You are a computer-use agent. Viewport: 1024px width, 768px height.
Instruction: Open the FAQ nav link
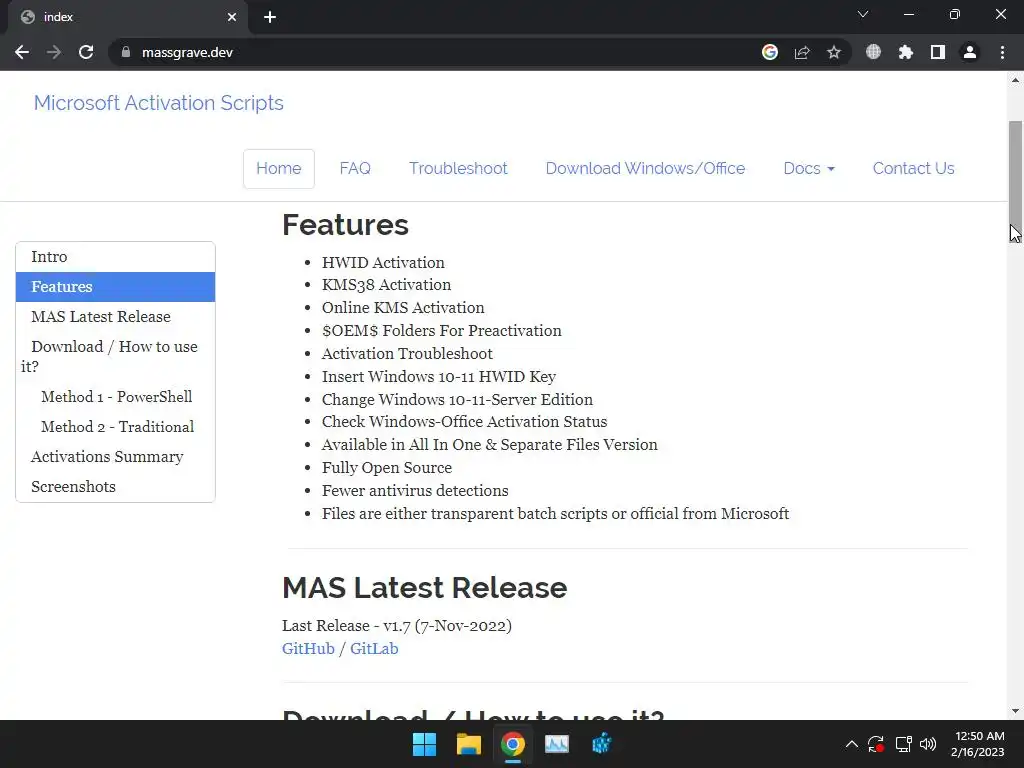point(355,168)
